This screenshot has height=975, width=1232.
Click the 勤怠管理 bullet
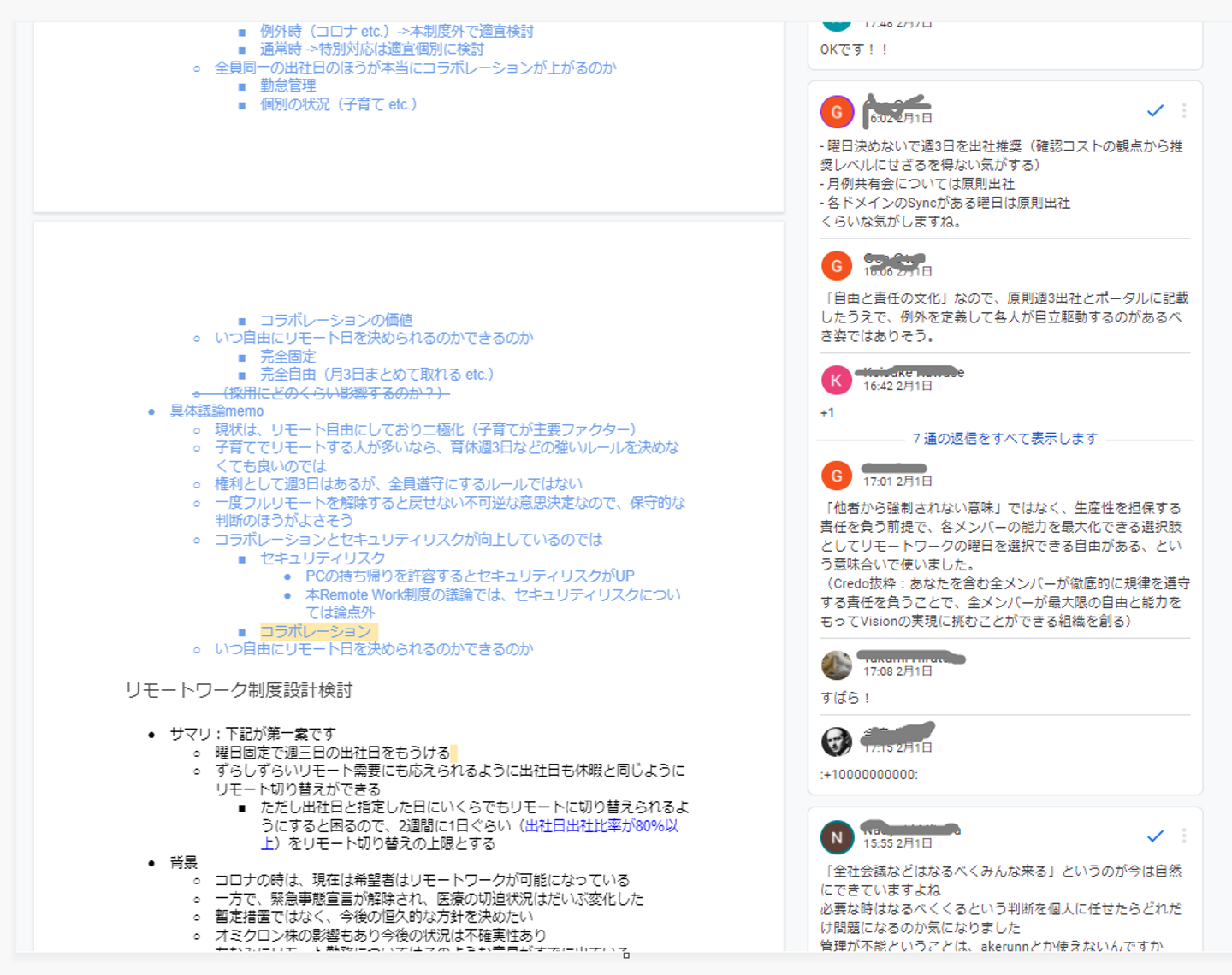pos(288,86)
